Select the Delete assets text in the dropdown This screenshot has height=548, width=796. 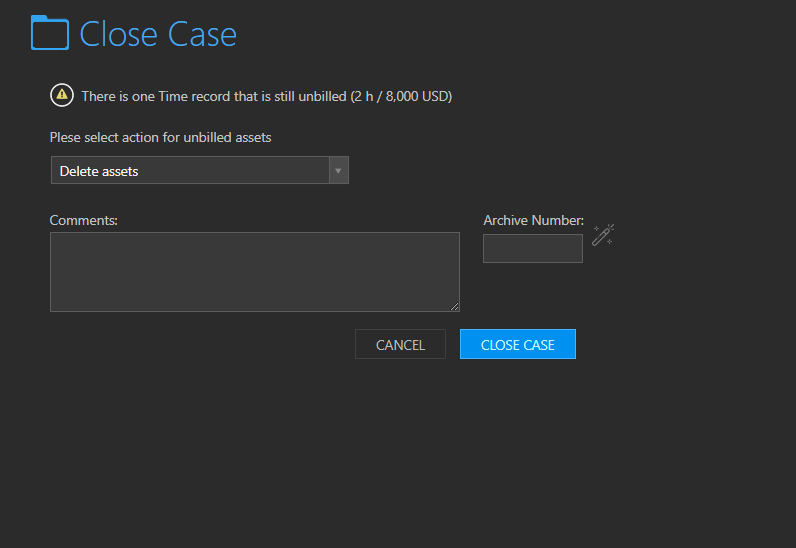pos(99,171)
